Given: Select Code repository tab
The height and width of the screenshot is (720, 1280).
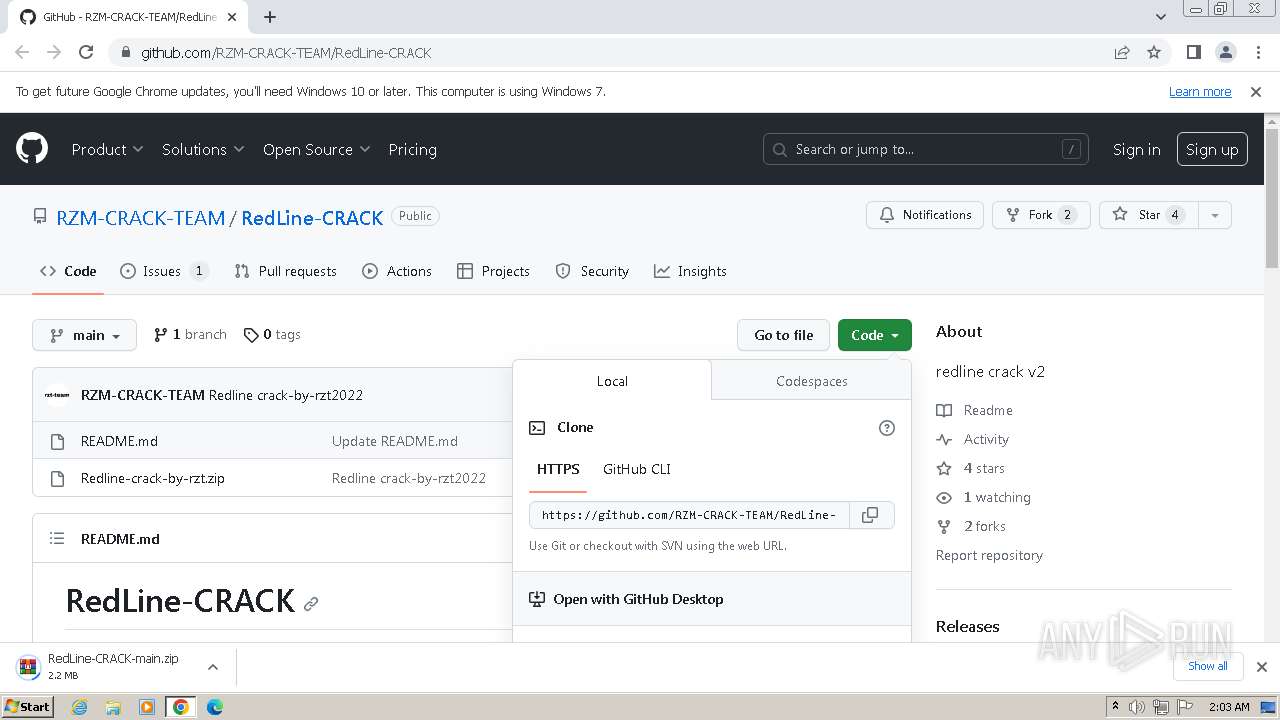Looking at the screenshot, I should [68, 271].
